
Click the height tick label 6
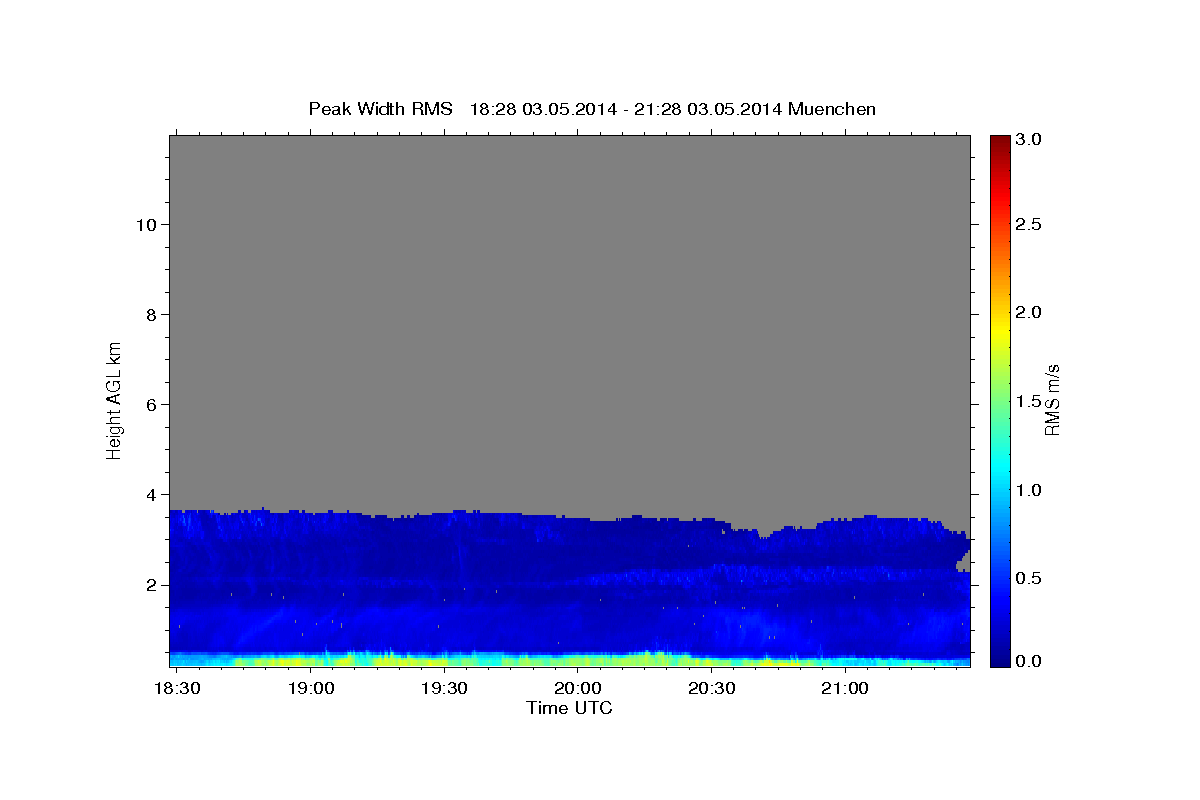coord(149,404)
